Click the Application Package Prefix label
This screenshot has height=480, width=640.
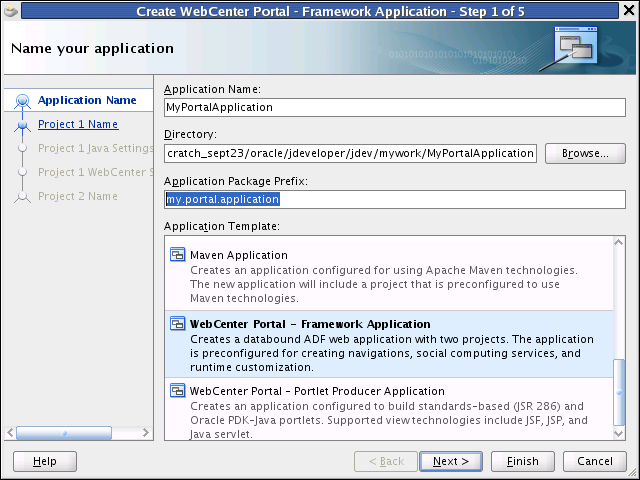(236, 181)
